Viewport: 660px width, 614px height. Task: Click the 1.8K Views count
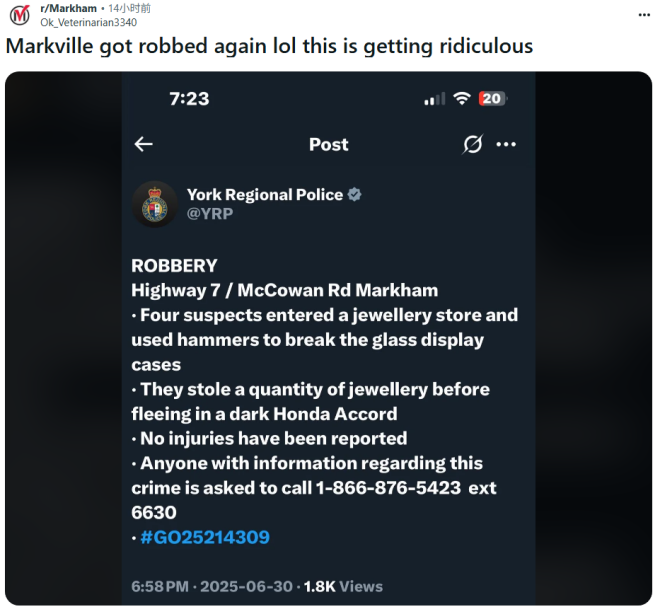[343, 586]
